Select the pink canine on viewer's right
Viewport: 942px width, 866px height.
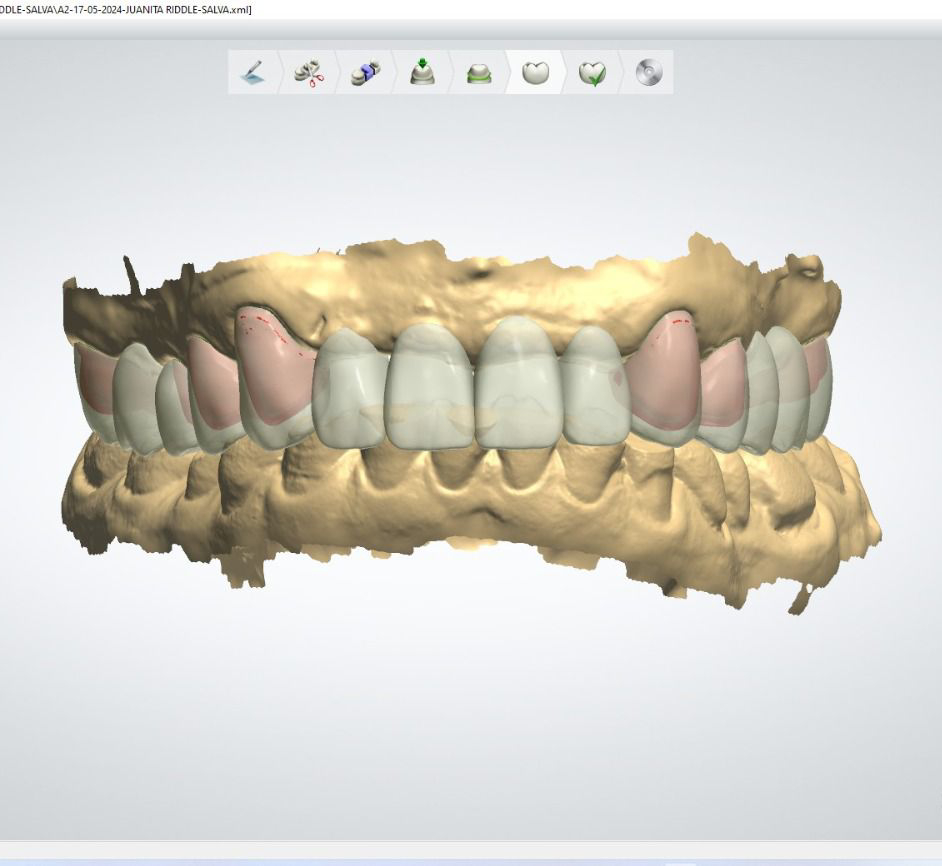(x=663, y=370)
